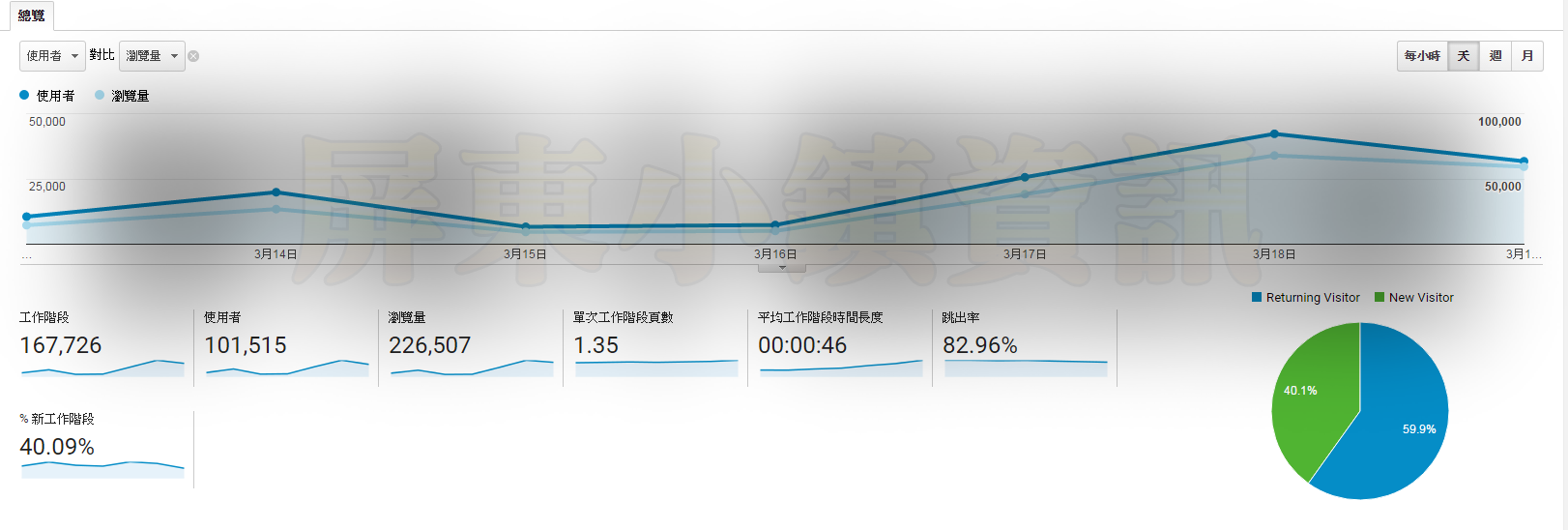Image resolution: width=1568 pixels, height=530 pixels.
Task: Switch chart granularity to 月
Action: [x=1527, y=56]
